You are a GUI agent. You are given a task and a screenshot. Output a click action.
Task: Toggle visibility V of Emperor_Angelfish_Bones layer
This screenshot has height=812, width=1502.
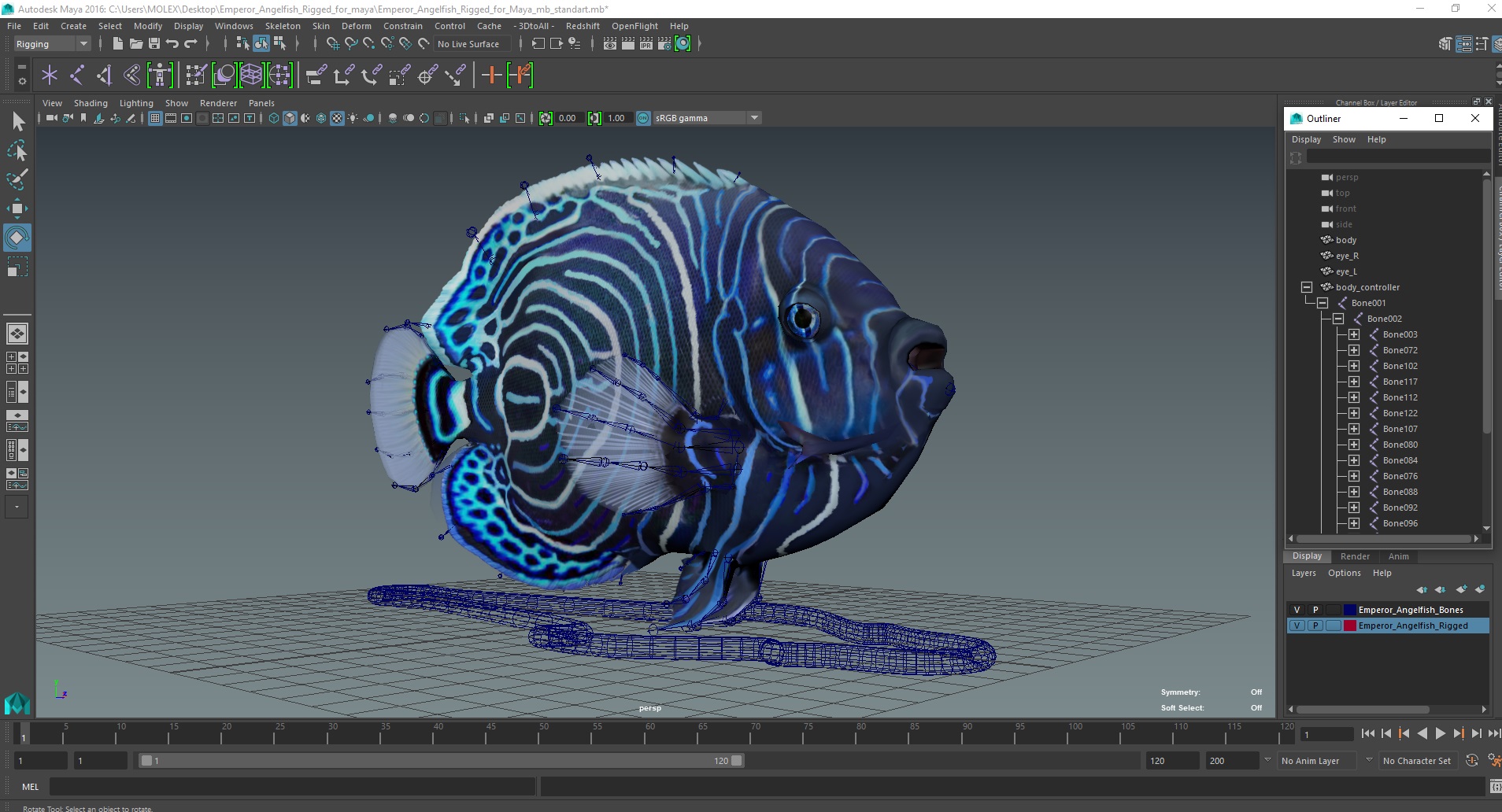[1297, 610]
